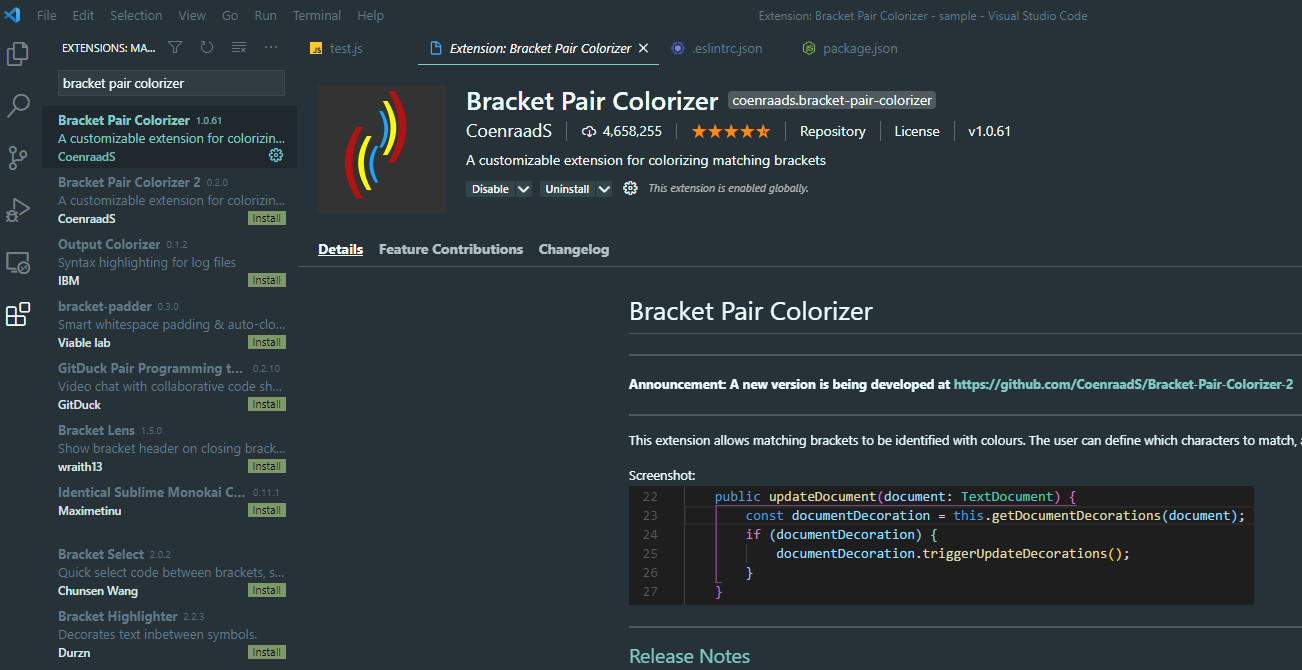Viewport: 1302px width, 670px height.
Task: Install the bracket-padder extension
Action: (267, 342)
